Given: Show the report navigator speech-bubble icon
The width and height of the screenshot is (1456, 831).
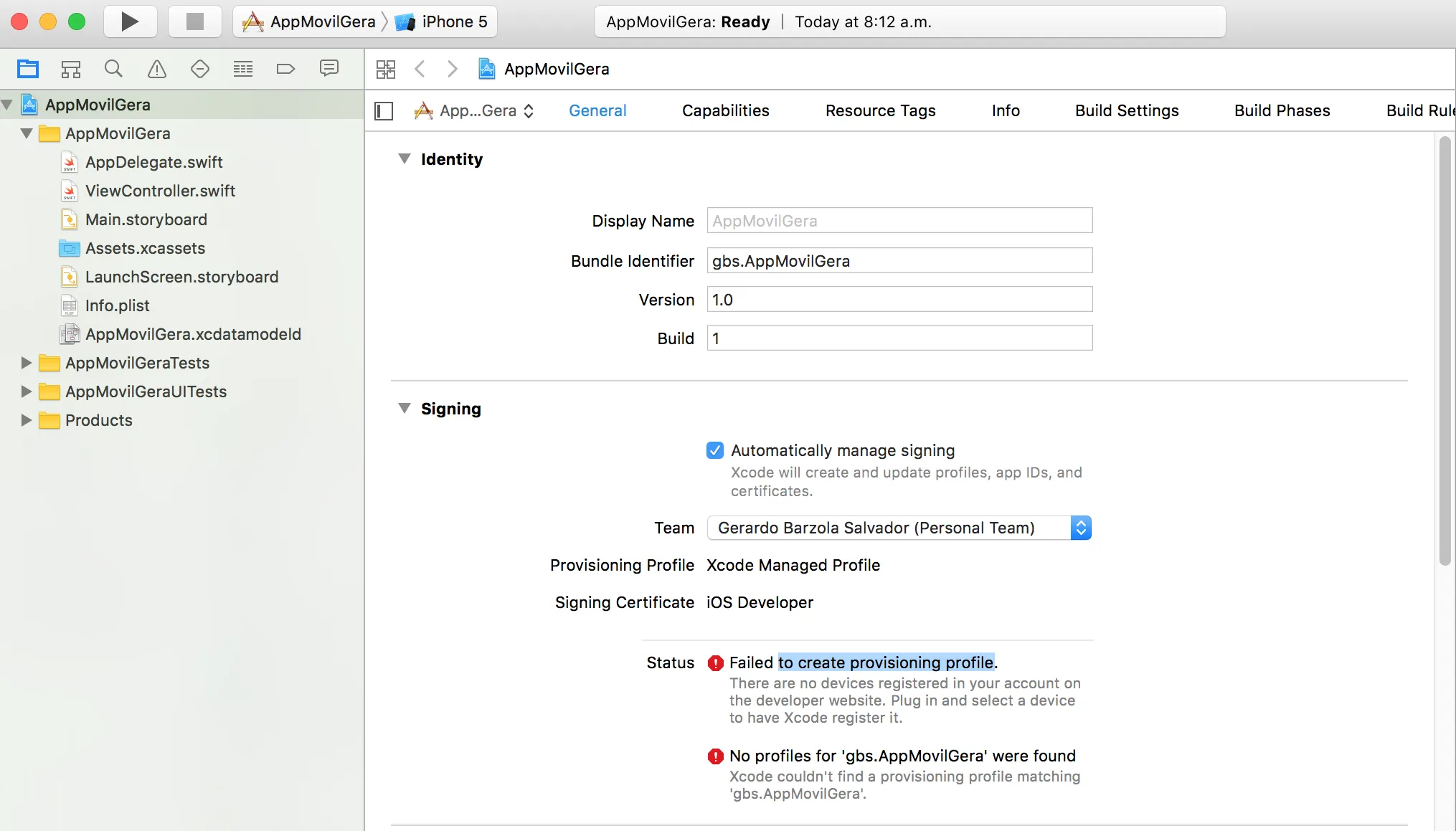Looking at the screenshot, I should point(328,69).
